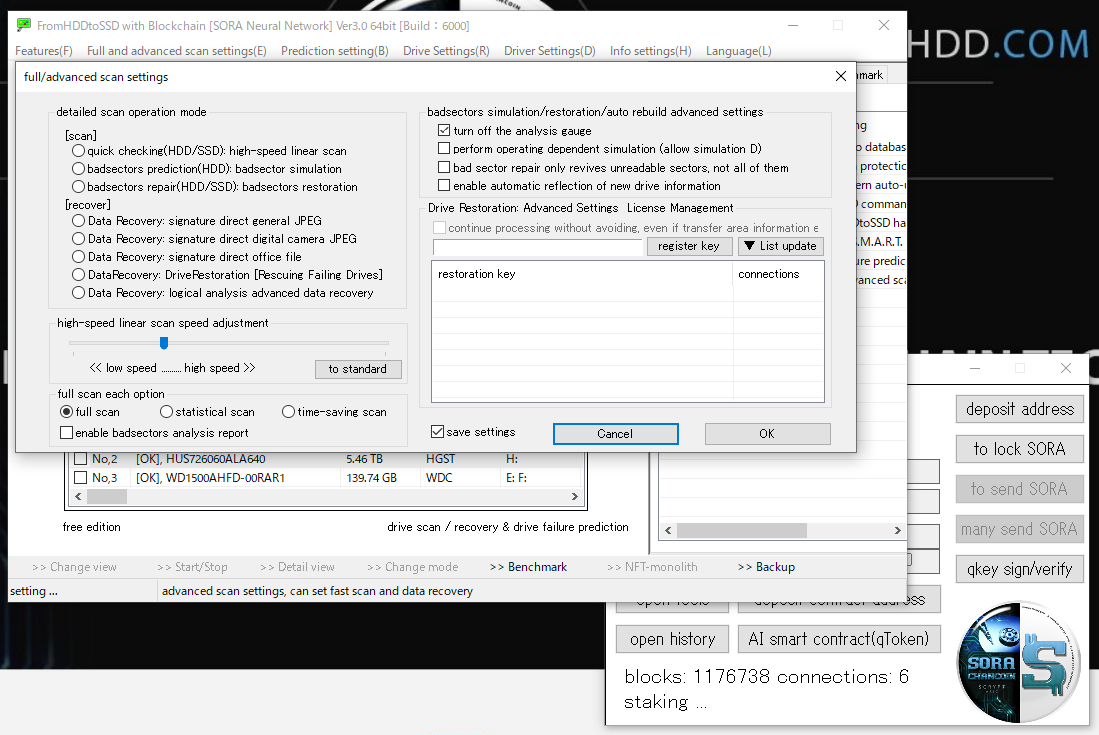Click the restoration key input field
The height and width of the screenshot is (735, 1099).
[538, 247]
